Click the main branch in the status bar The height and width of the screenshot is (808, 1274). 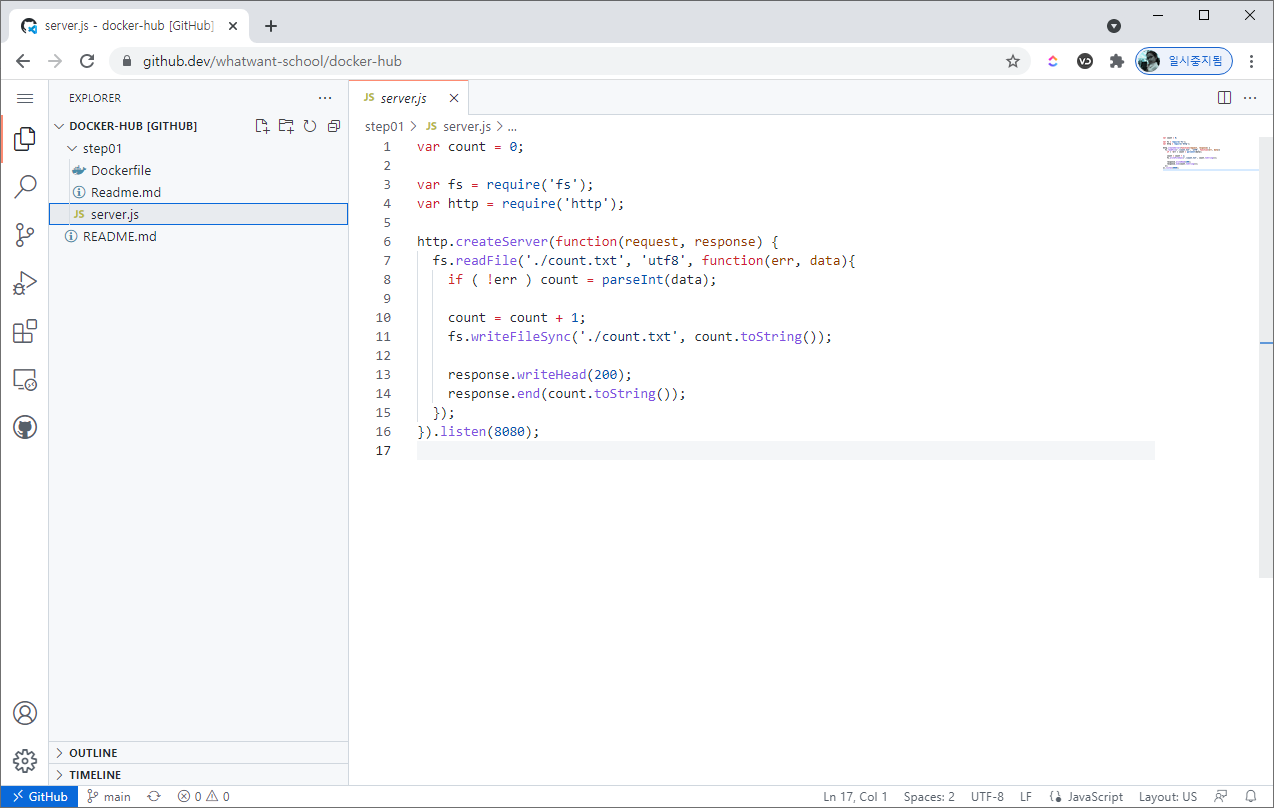(x=109, y=797)
